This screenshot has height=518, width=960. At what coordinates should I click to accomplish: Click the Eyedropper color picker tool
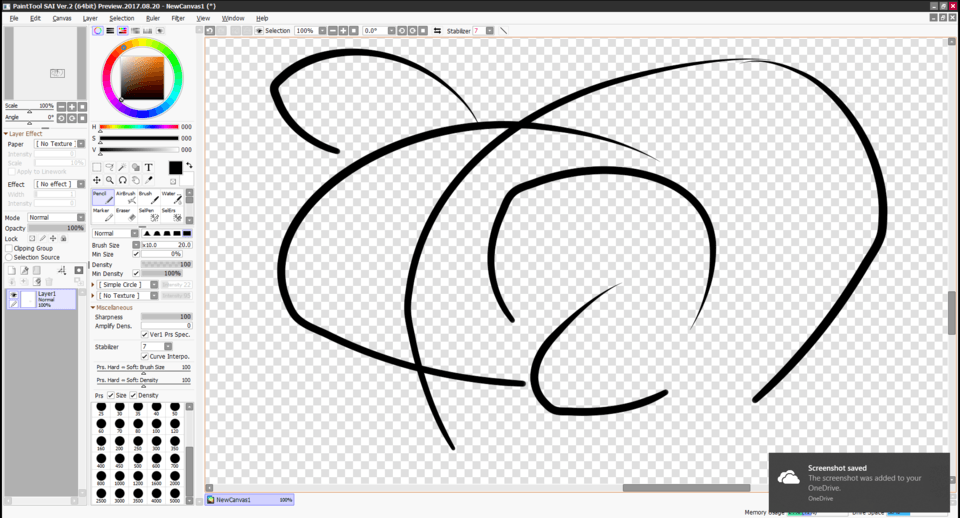coord(149,180)
